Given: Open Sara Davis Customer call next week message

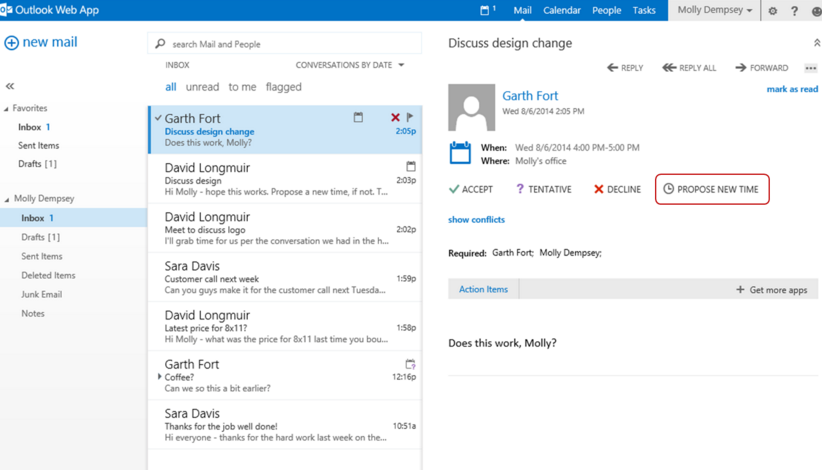Looking at the screenshot, I should point(285,278).
